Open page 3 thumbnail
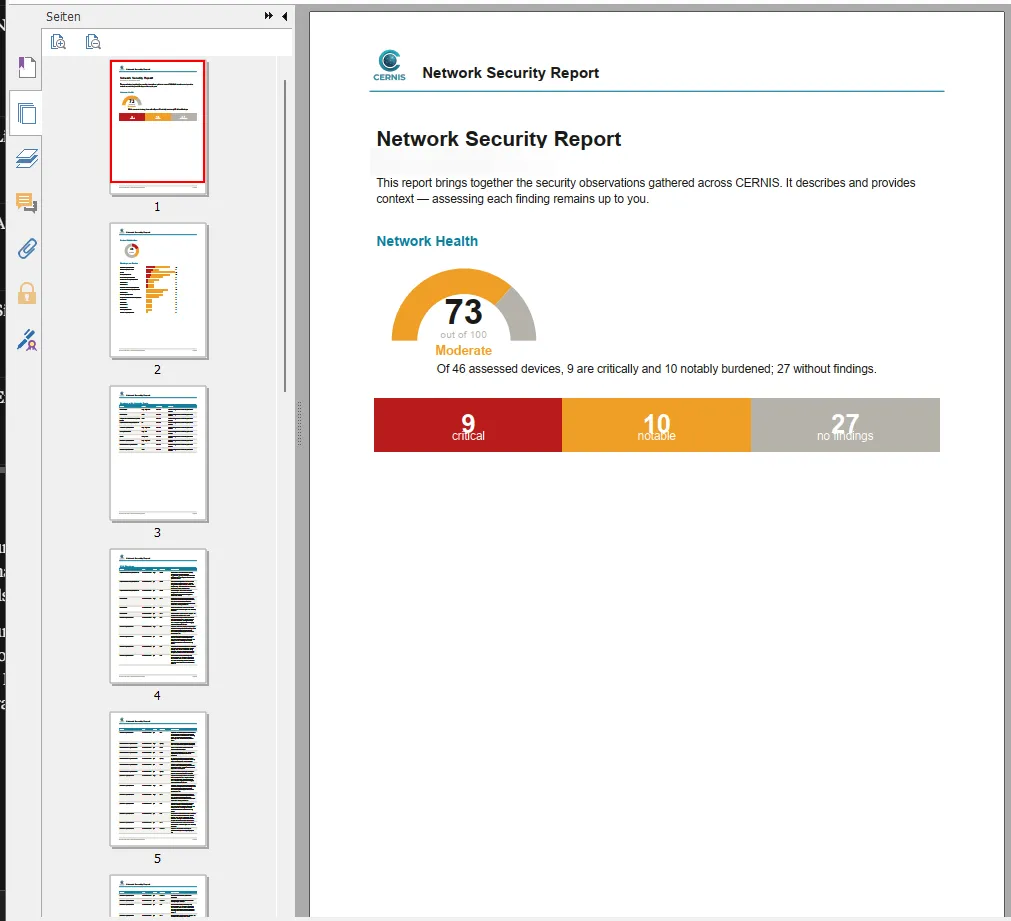The width and height of the screenshot is (1011, 921). pyautogui.click(x=158, y=453)
